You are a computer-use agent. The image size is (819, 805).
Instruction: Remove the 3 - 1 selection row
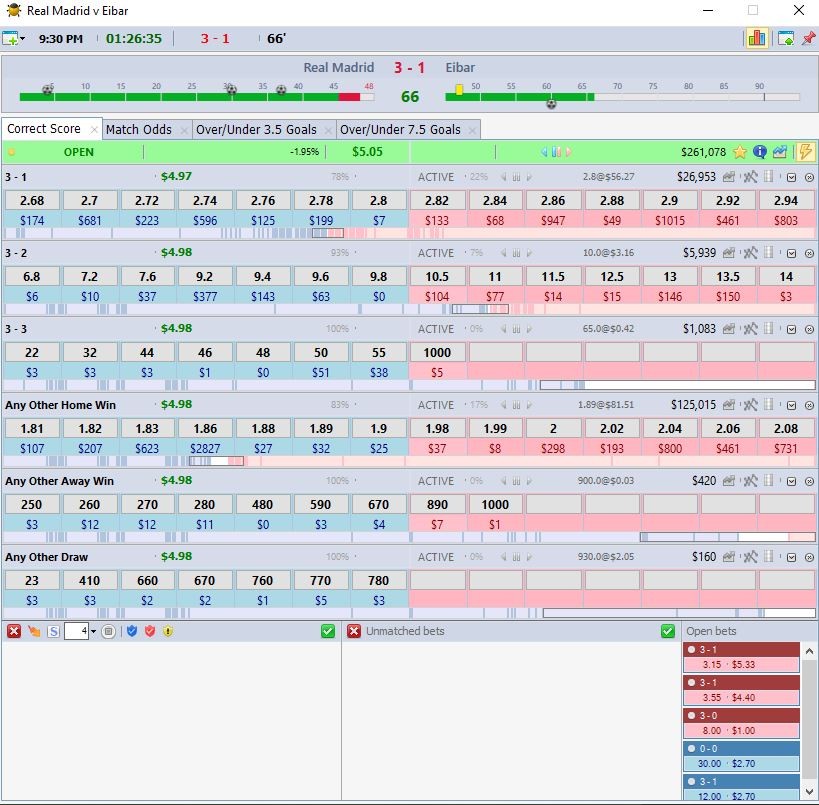[x=809, y=178]
